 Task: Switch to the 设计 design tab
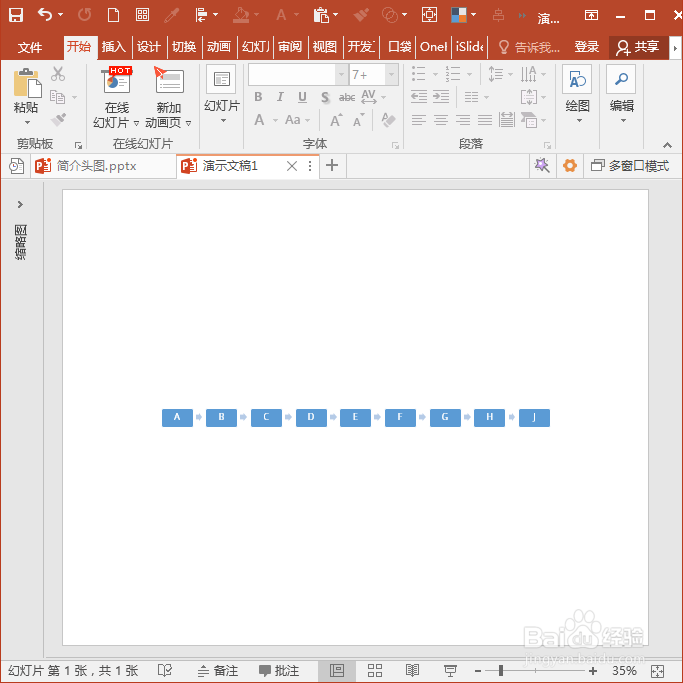coord(149,47)
